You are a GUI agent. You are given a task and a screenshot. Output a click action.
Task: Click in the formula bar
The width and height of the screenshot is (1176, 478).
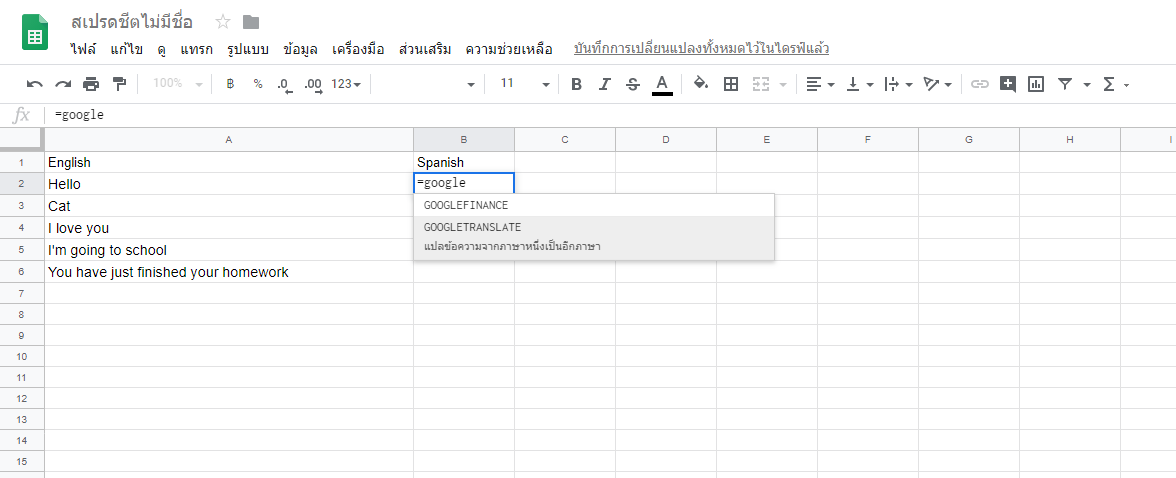[608, 115]
